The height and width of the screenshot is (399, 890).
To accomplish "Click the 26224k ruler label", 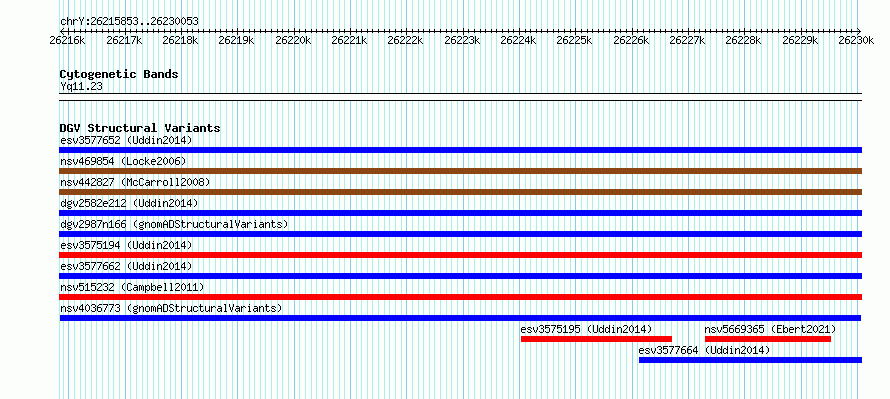I will point(518,40).
